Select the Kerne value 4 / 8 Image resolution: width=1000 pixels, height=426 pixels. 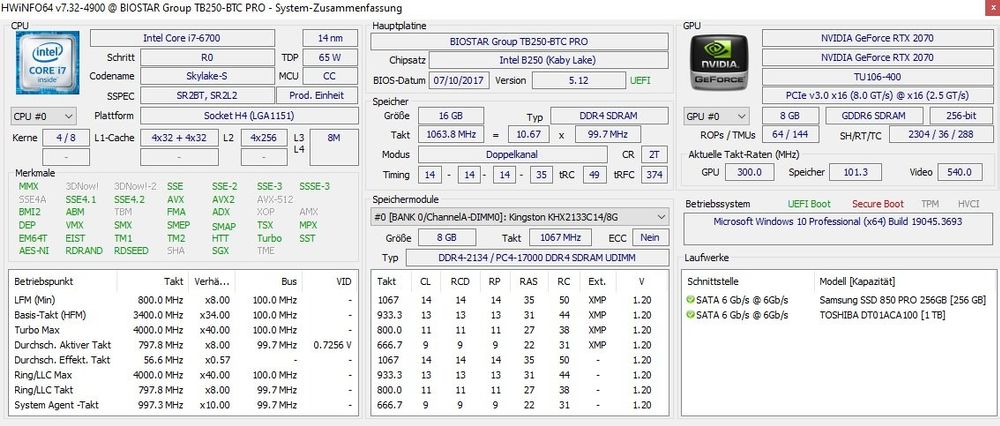click(65, 138)
